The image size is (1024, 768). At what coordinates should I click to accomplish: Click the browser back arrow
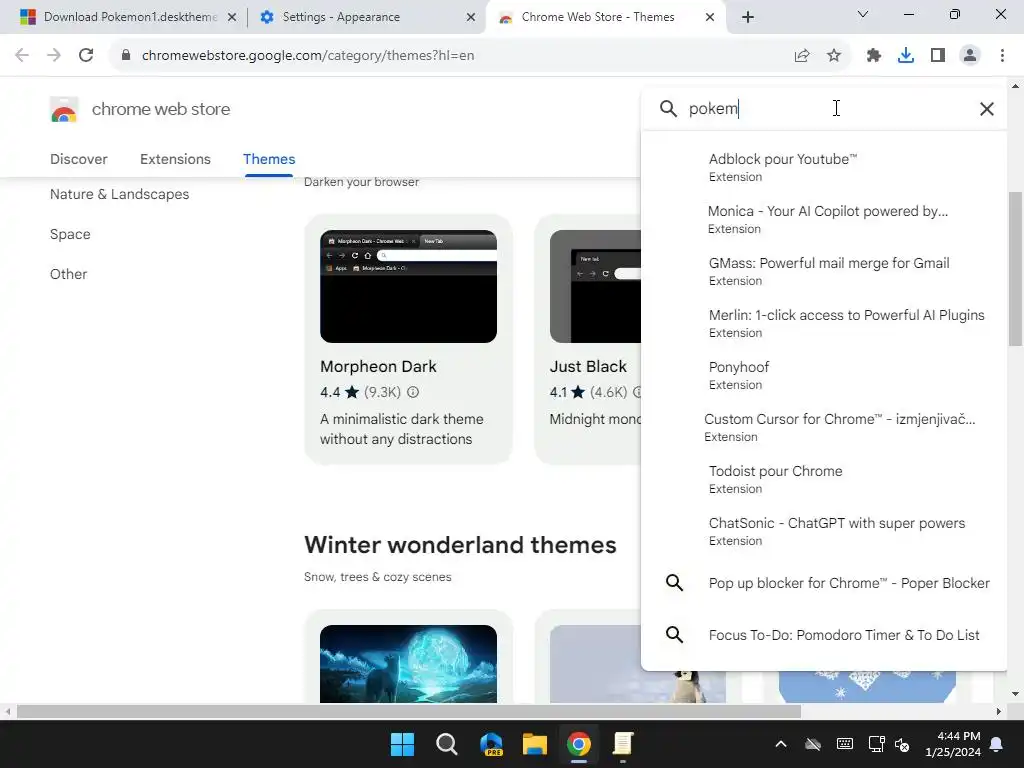(22, 56)
